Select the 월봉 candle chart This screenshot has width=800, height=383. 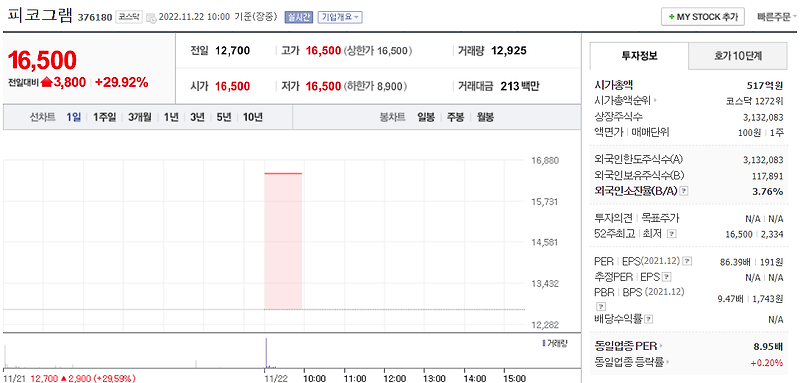click(x=485, y=117)
